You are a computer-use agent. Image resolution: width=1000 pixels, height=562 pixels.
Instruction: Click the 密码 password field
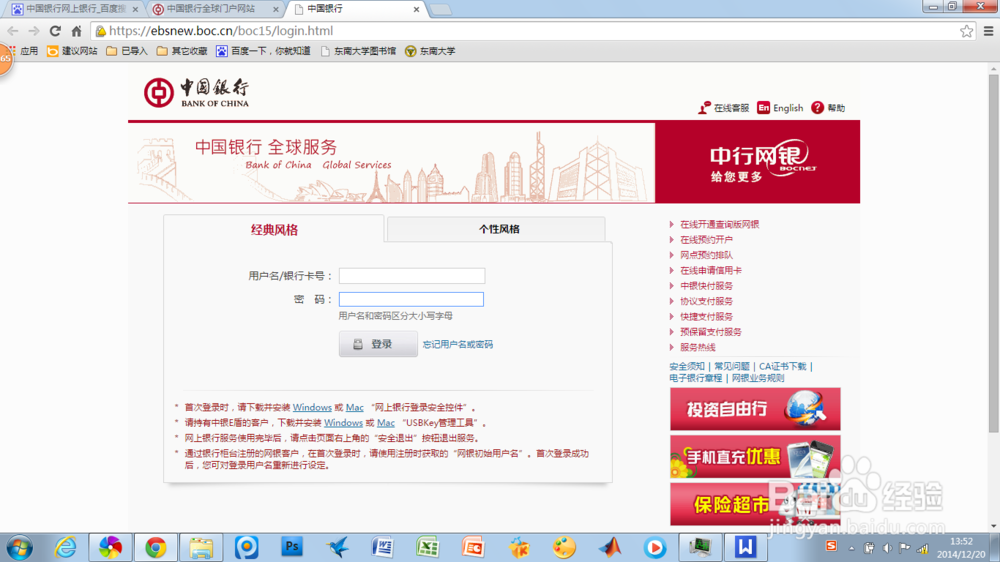tap(411, 299)
